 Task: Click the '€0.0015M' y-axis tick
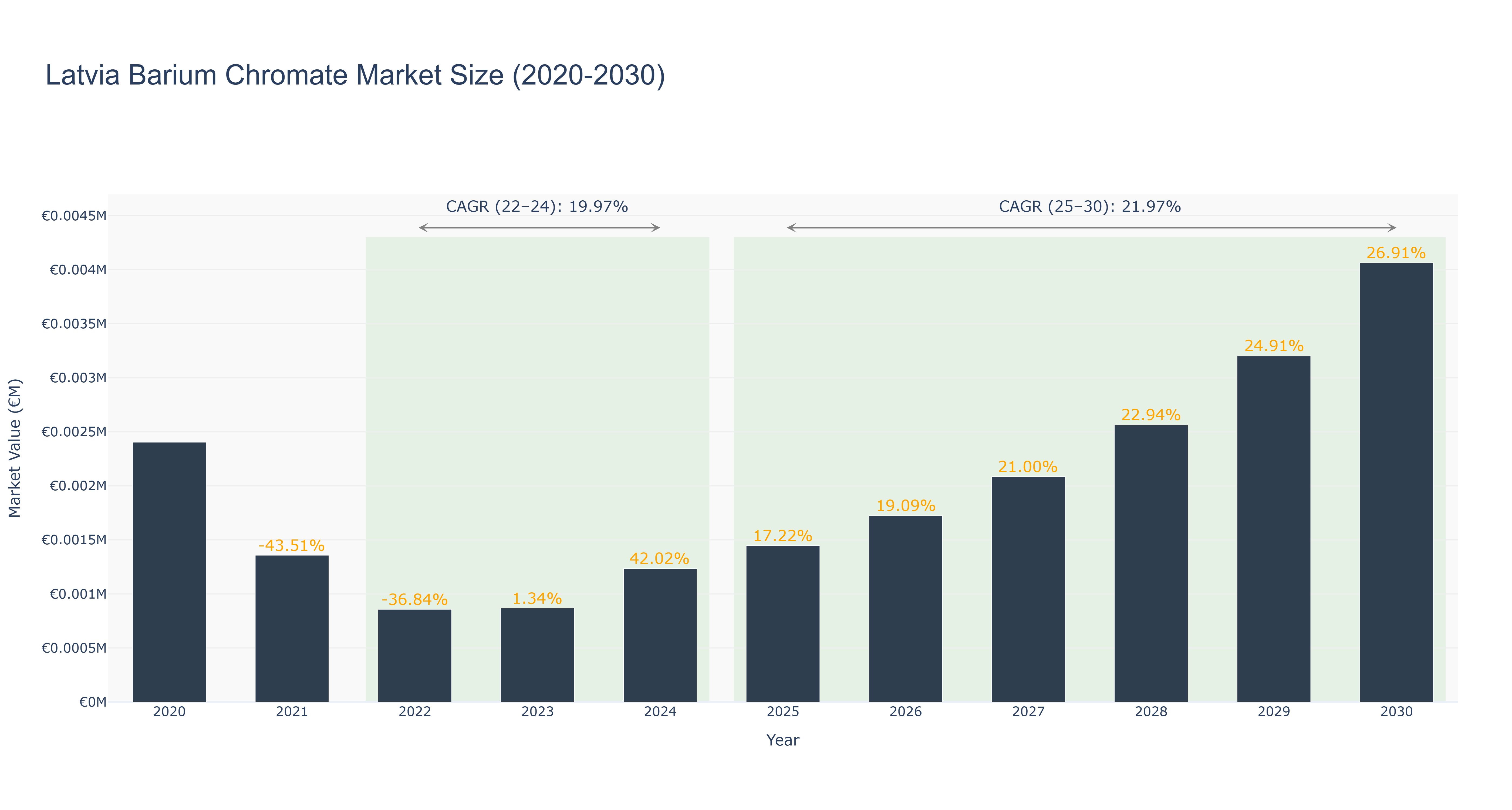tap(74, 540)
